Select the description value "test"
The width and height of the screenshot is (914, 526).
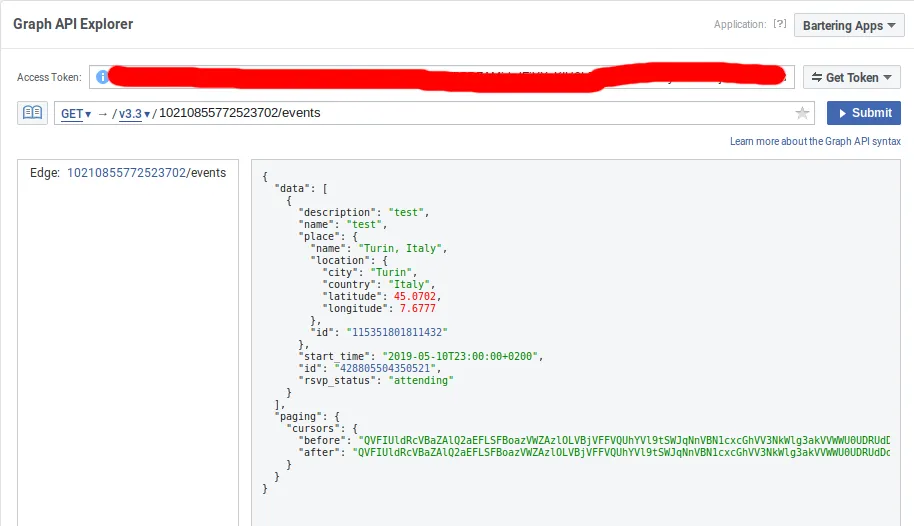pos(406,212)
